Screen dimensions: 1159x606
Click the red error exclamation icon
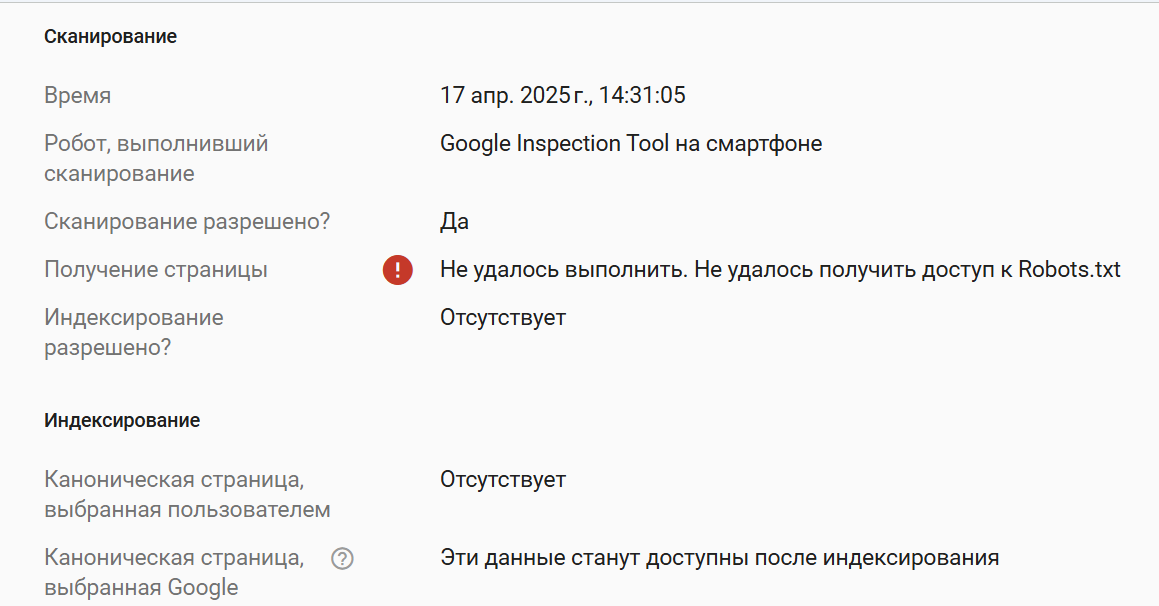pos(398,270)
